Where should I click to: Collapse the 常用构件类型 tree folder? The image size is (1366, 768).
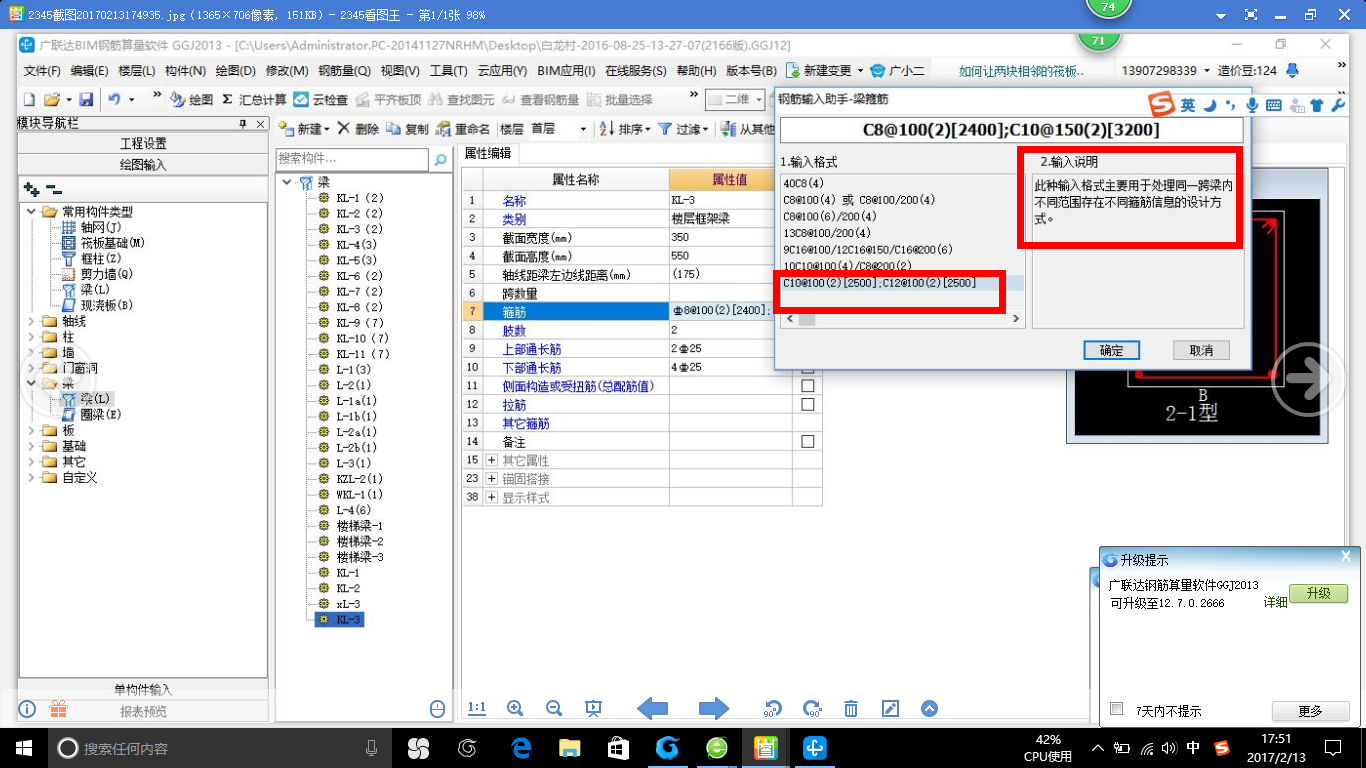tap(32, 212)
